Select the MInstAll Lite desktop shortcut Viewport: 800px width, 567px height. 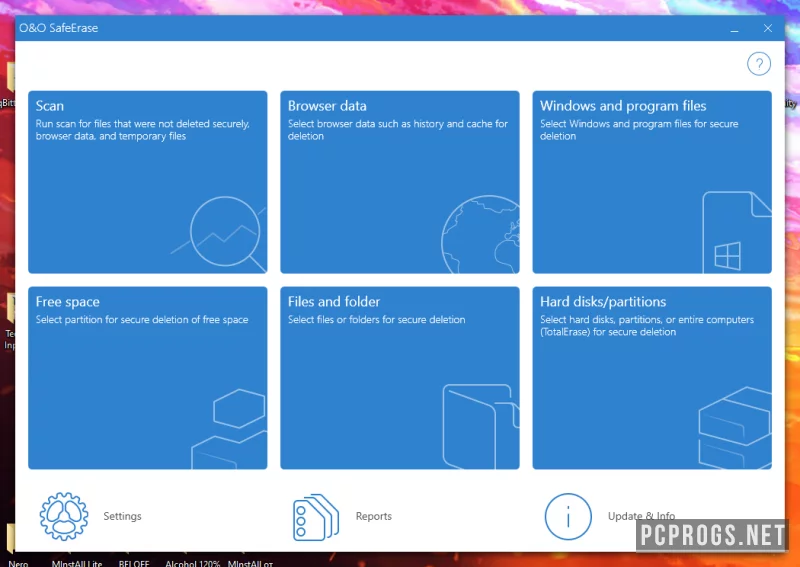pos(77,563)
